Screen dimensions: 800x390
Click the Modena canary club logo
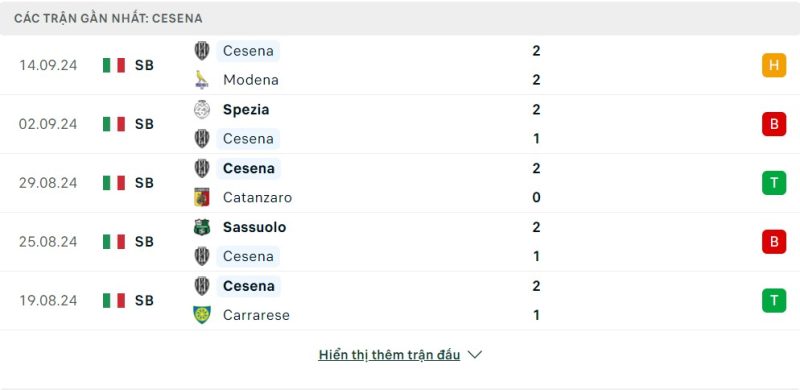click(202, 80)
